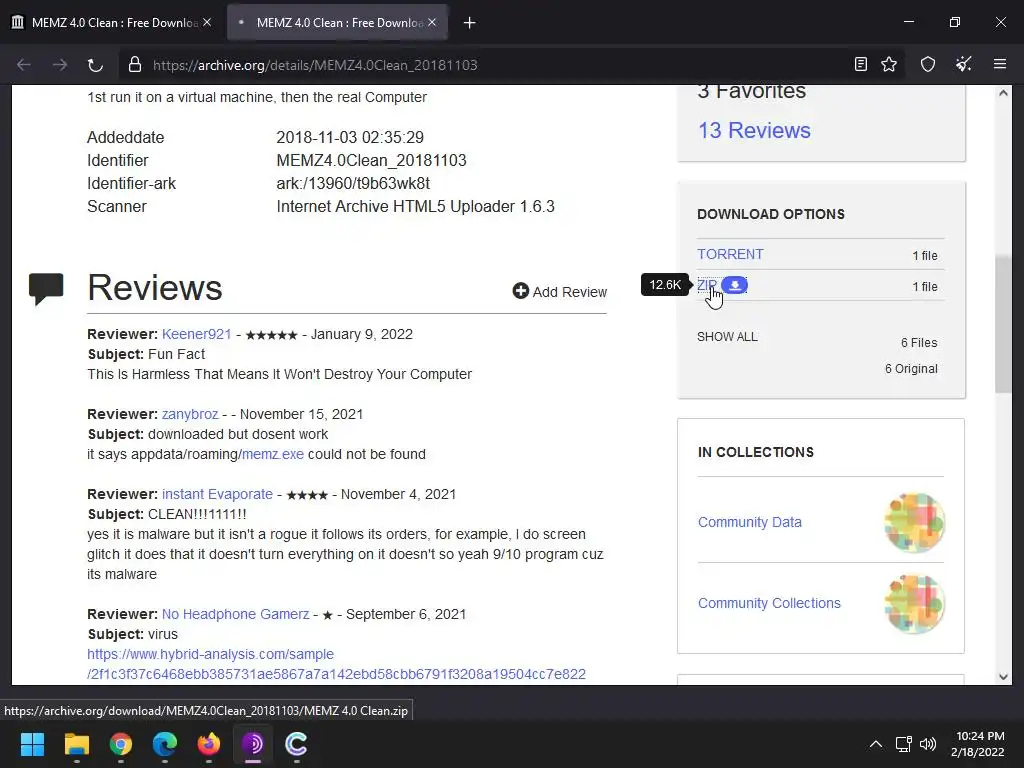Click the network tray icon
This screenshot has height=768, width=1024.
coord(903,744)
